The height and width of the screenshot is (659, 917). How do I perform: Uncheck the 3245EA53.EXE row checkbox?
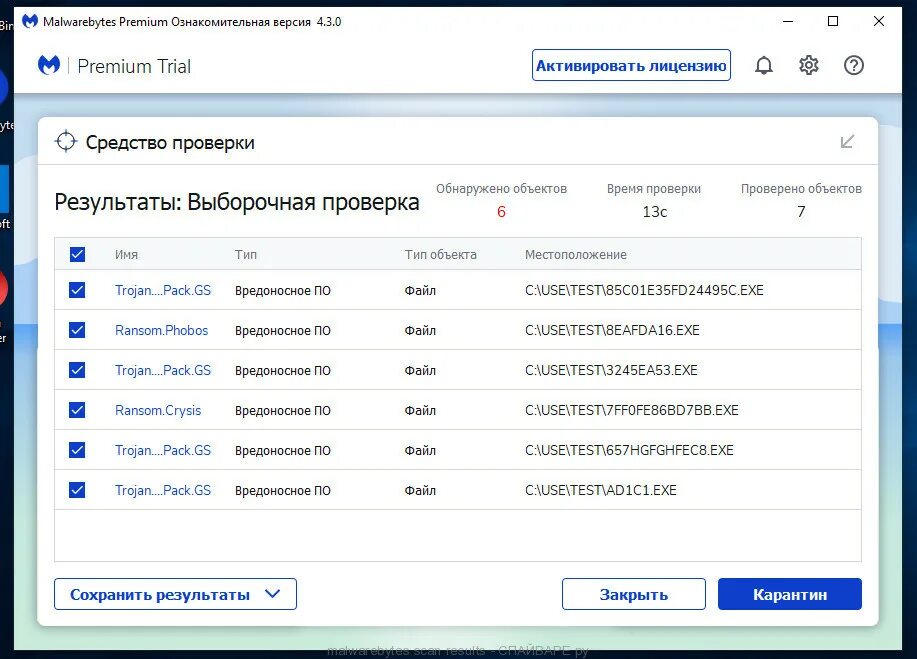click(77, 370)
